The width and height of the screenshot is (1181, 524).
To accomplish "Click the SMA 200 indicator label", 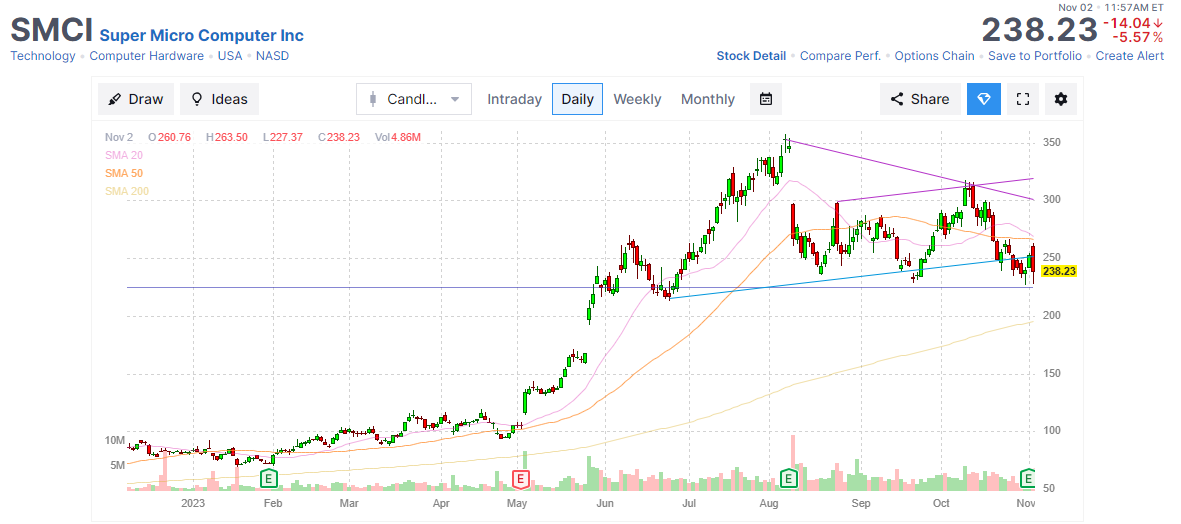I will [127, 191].
